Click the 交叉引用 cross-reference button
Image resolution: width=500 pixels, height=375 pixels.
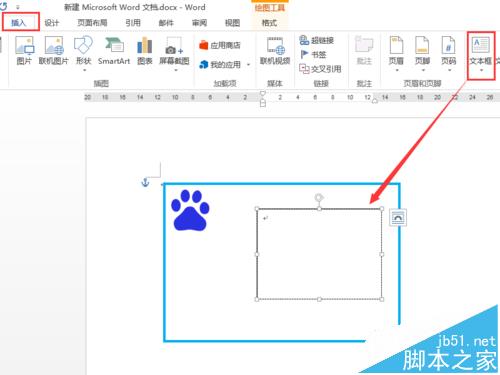pos(320,69)
